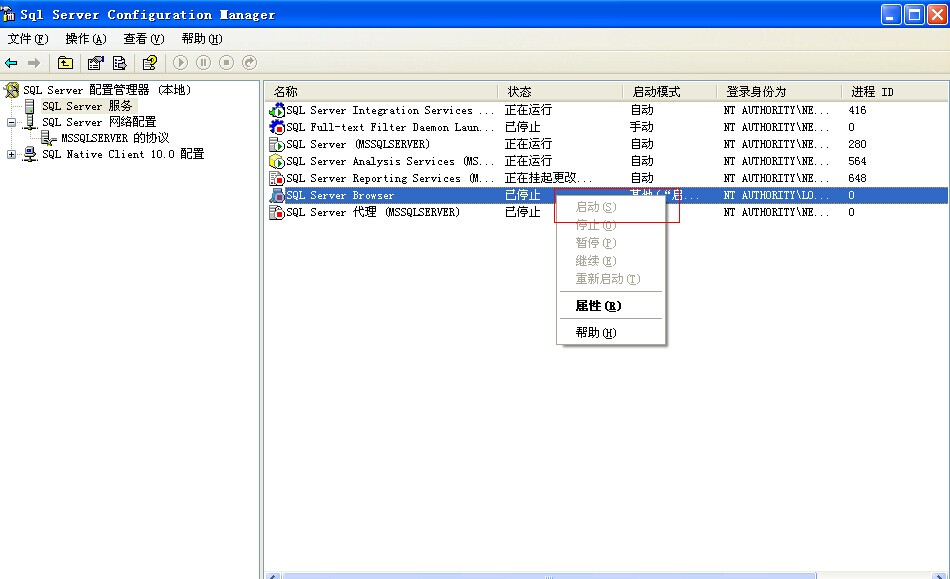Viewport: 950px width, 579px height.
Task: Select the SQL Server 代理 (MSSQLSERVER) row name
Action: [373, 212]
